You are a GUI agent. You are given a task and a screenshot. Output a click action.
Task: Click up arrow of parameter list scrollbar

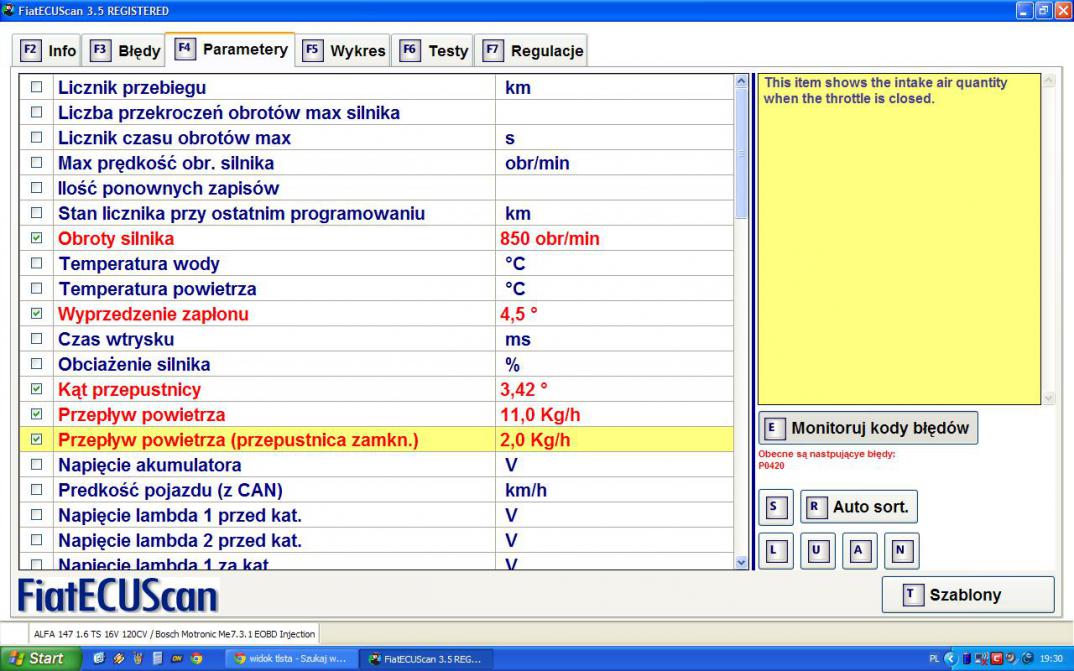[741, 81]
